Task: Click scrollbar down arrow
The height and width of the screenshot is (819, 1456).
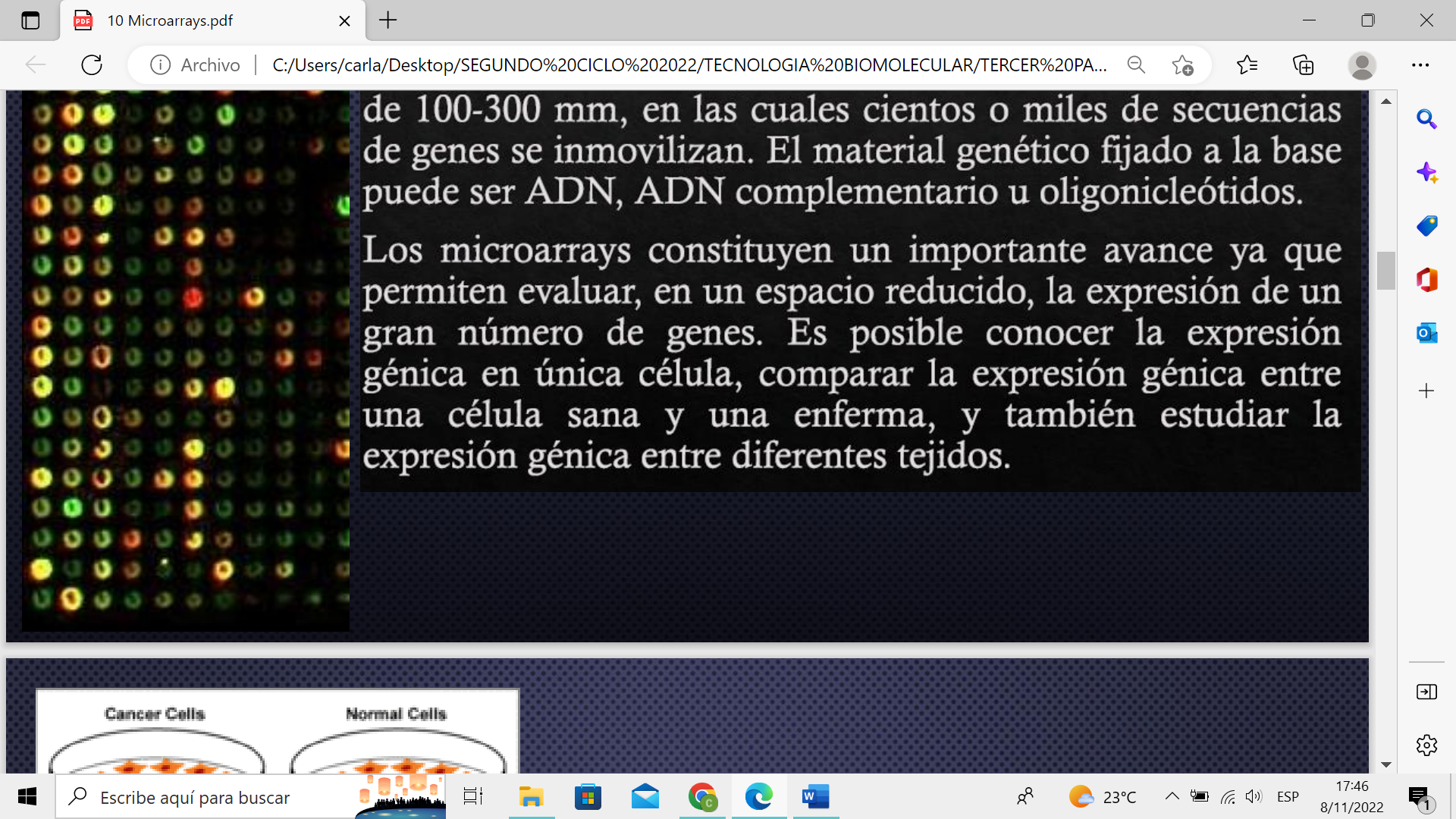Action: (1386, 764)
